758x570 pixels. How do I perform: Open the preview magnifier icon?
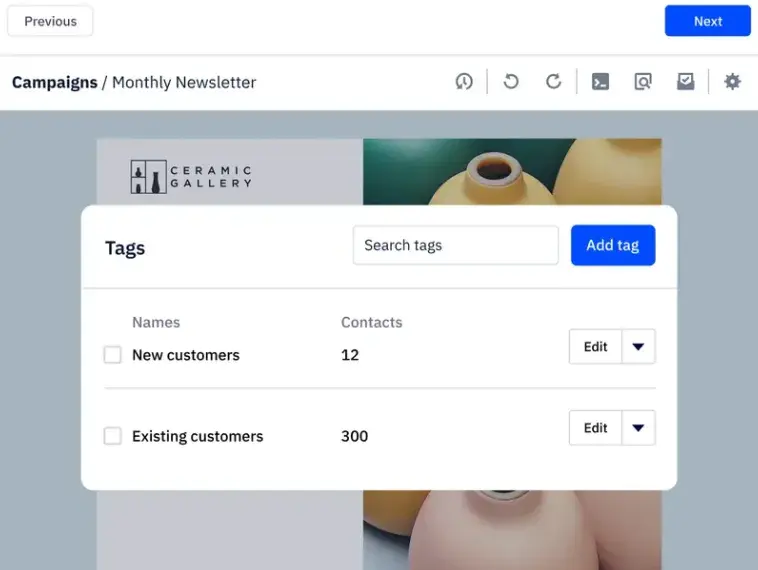coord(643,81)
